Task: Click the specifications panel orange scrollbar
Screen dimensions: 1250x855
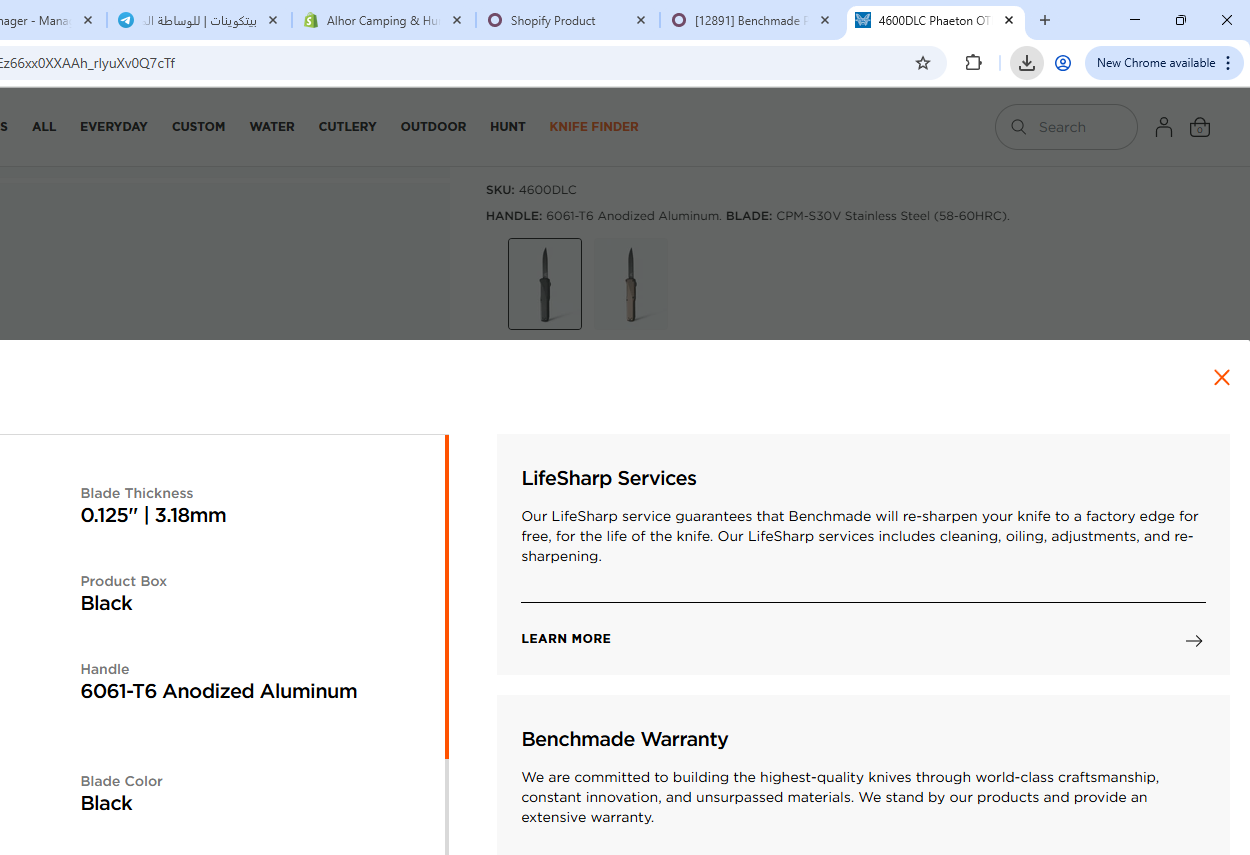Action: 447,596
